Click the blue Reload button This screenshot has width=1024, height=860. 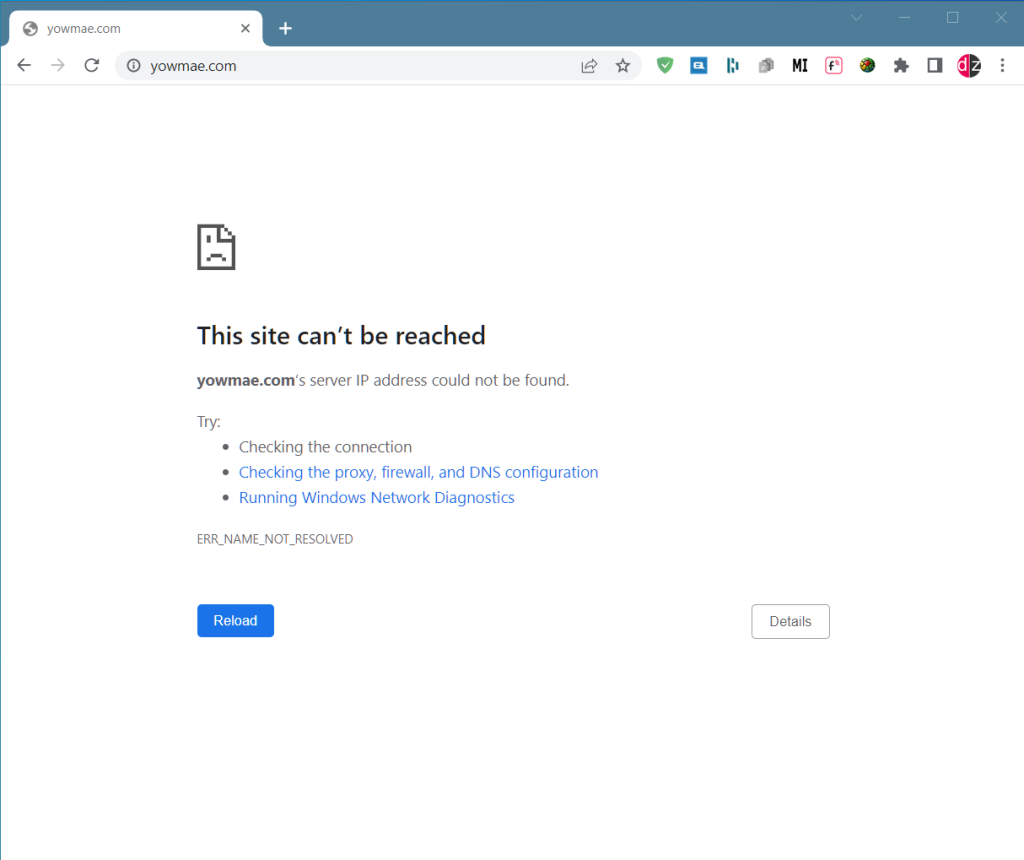click(x=236, y=620)
